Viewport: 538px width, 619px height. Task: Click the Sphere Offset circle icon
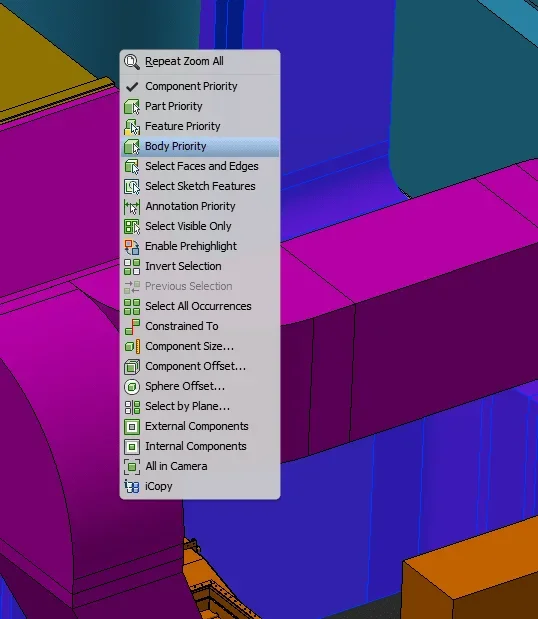(132, 386)
